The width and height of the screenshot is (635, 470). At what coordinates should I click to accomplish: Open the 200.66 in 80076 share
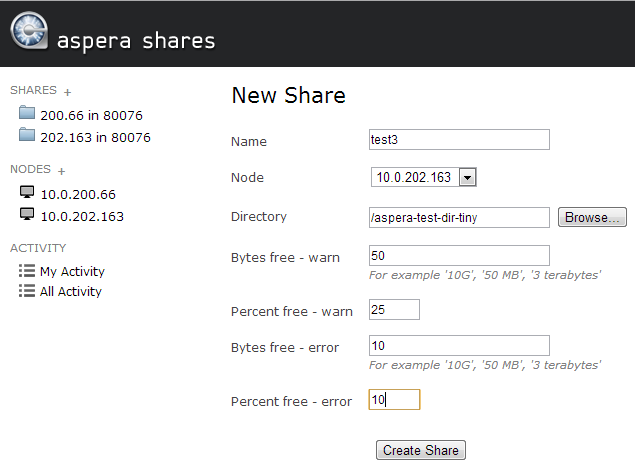95,115
